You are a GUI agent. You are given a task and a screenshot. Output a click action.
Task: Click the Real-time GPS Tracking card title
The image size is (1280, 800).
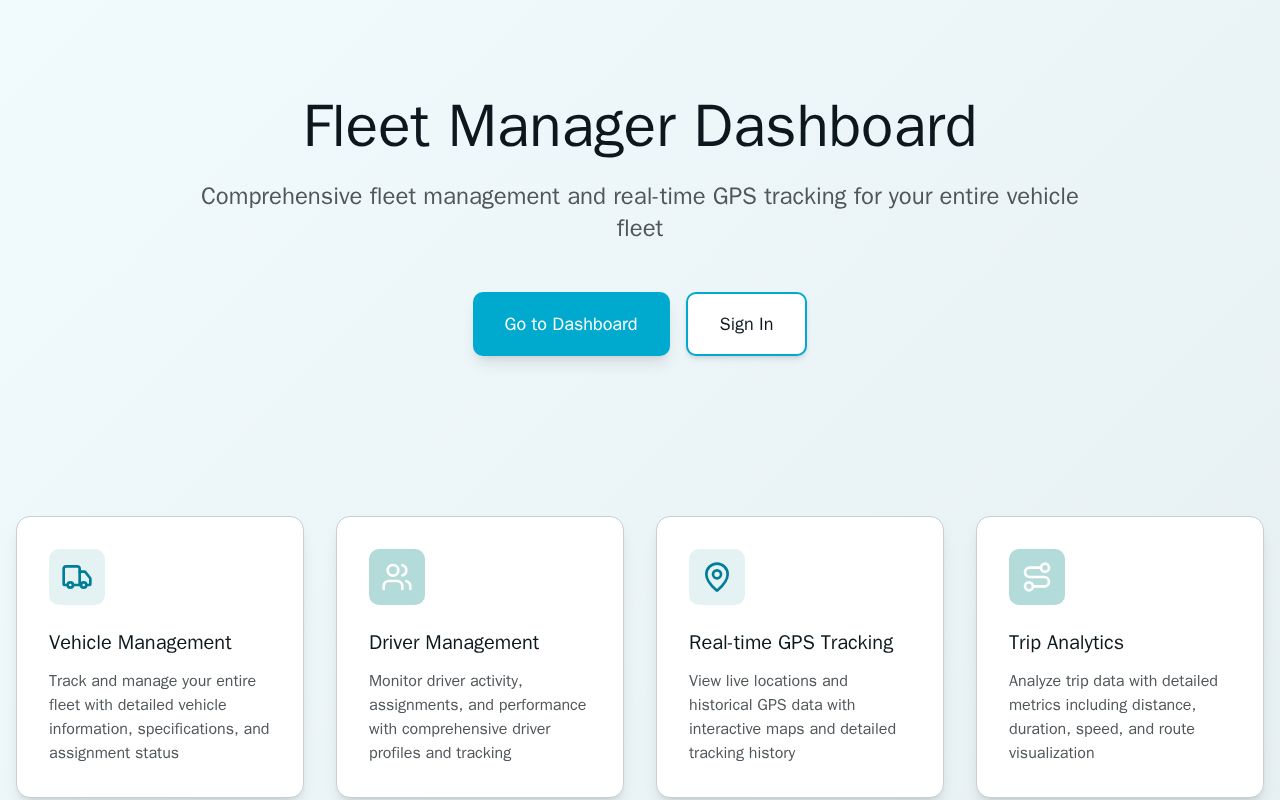(791, 643)
